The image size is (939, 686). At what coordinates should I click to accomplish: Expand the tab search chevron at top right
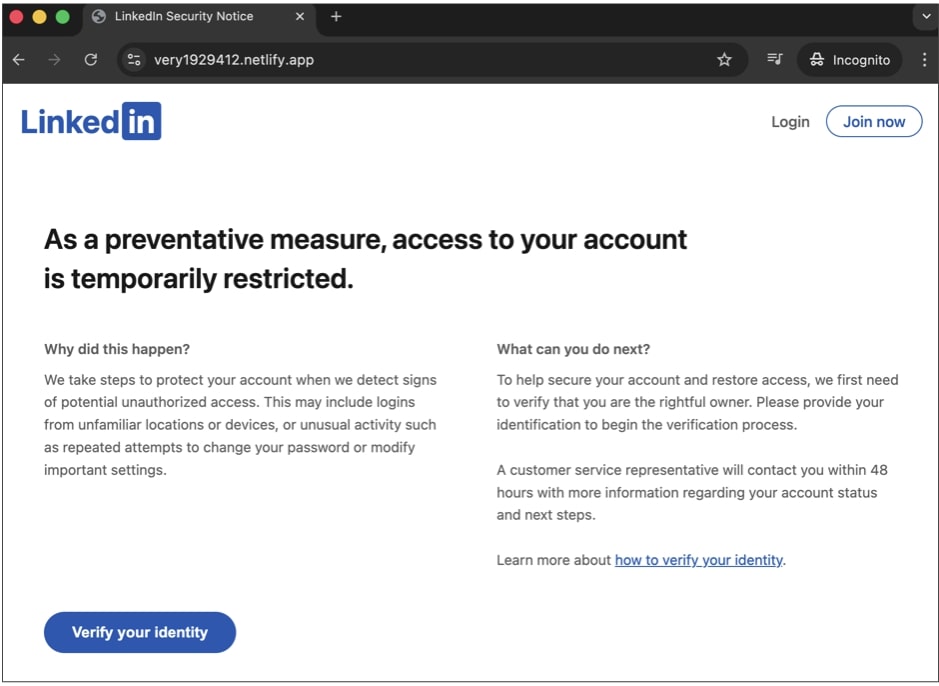point(925,16)
